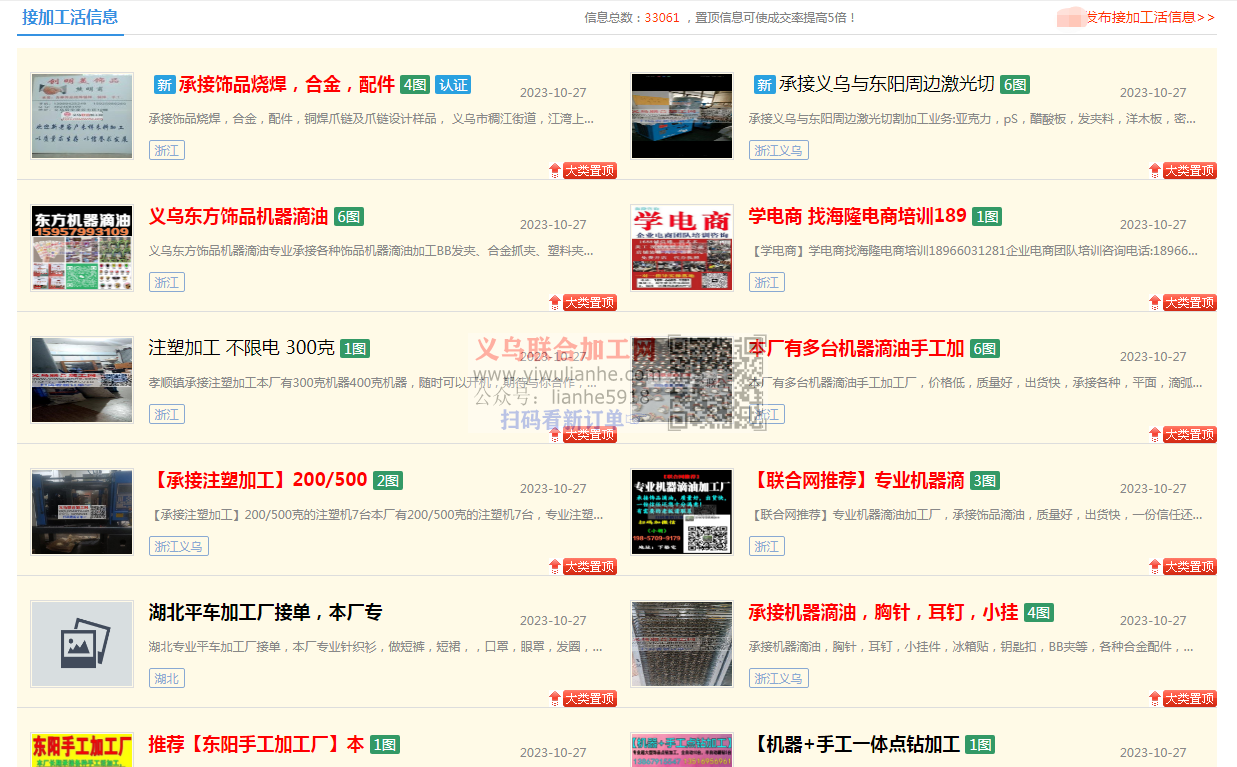The width and height of the screenshot is (1237, 767).
Task: Click 6图 badge on 义乌东方饰品机器滴油
Action: (348, 217)
